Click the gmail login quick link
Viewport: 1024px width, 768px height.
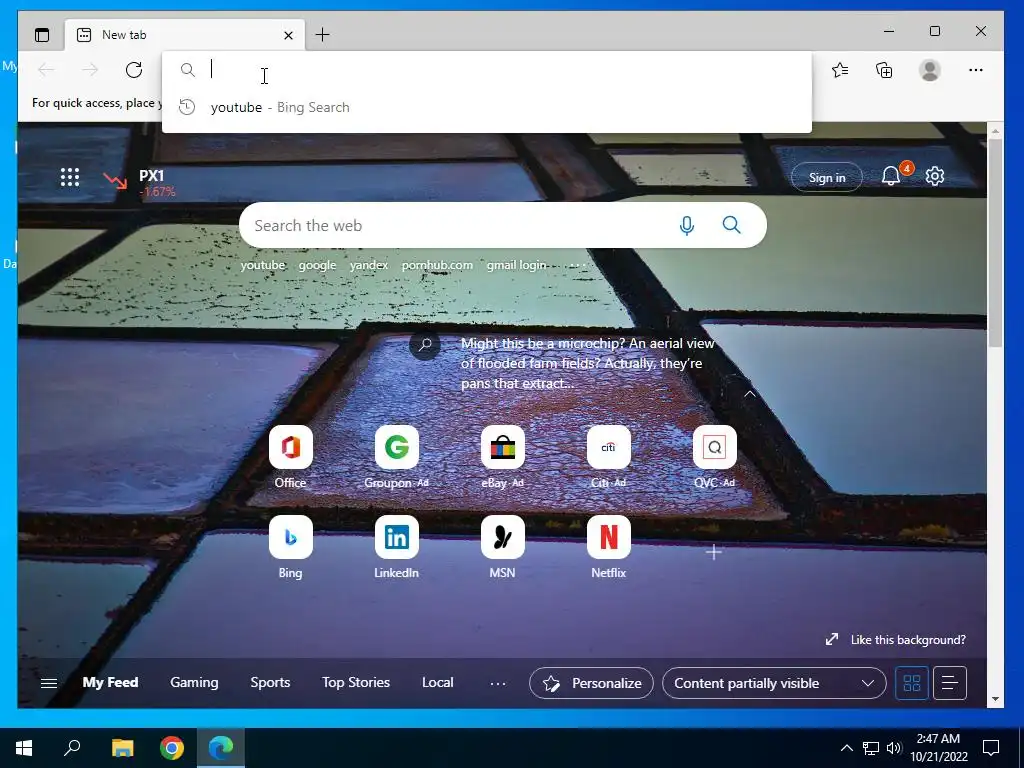tap(516, 265)
